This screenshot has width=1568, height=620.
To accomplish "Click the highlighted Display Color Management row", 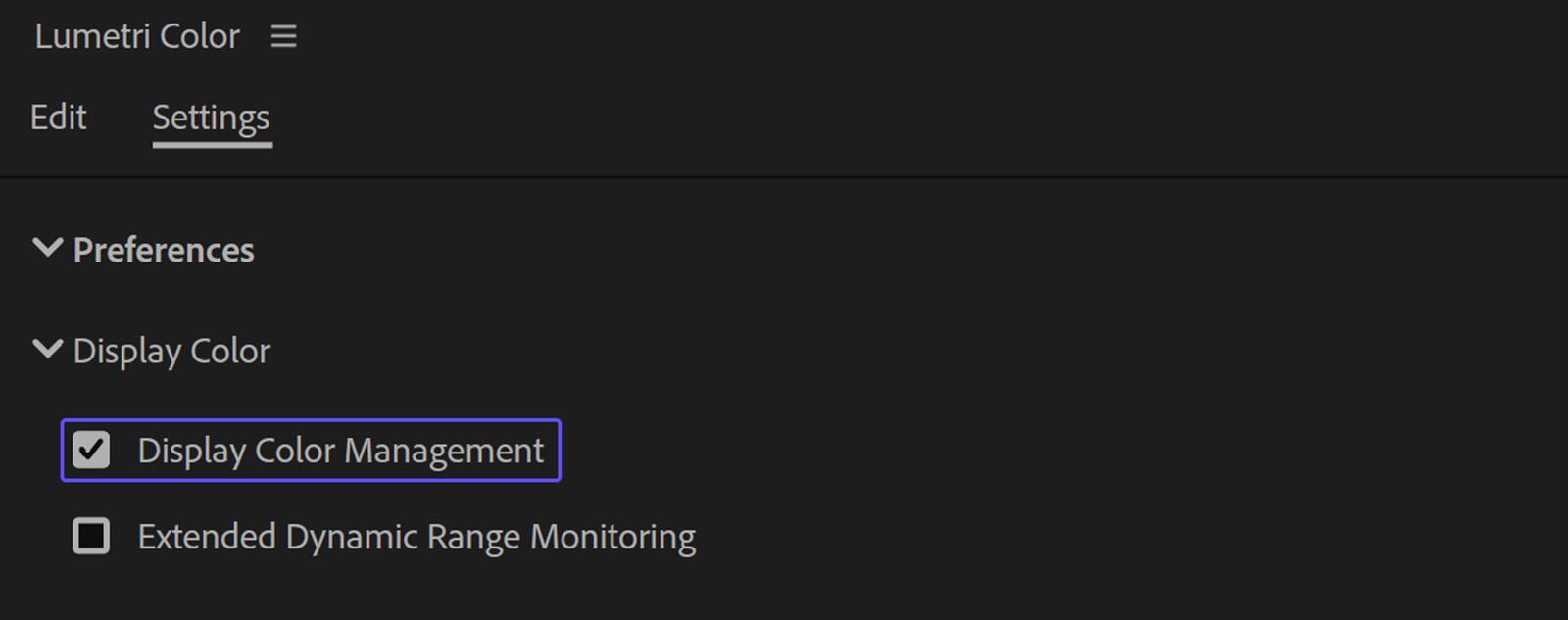I will [311, 451].
